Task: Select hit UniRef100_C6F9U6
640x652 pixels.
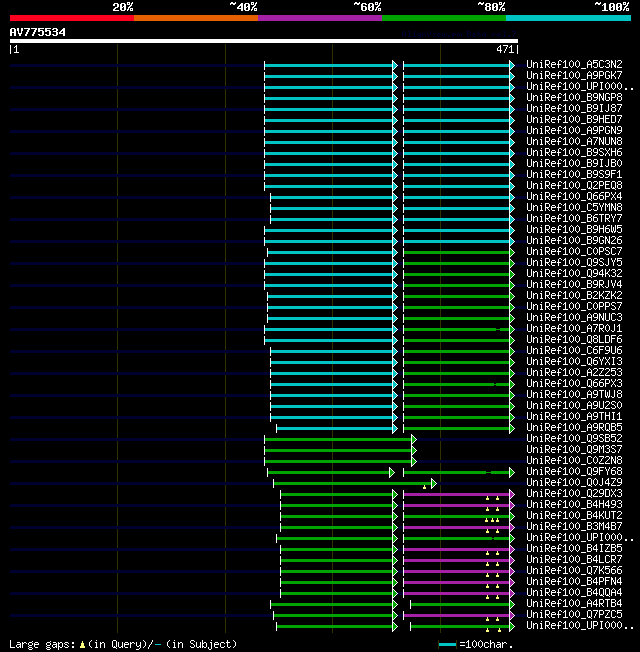Action: click(574, 351)
